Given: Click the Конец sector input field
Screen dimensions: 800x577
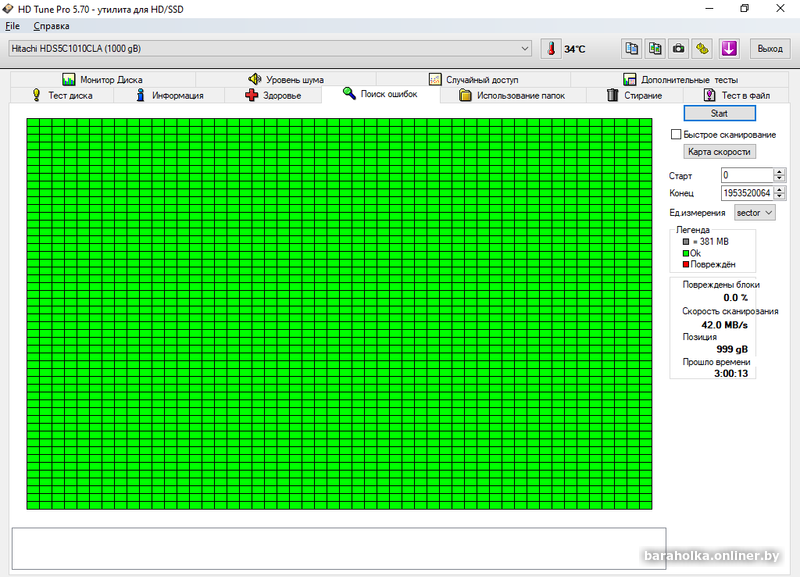Looking at the screenshot, I should (747, 193).
